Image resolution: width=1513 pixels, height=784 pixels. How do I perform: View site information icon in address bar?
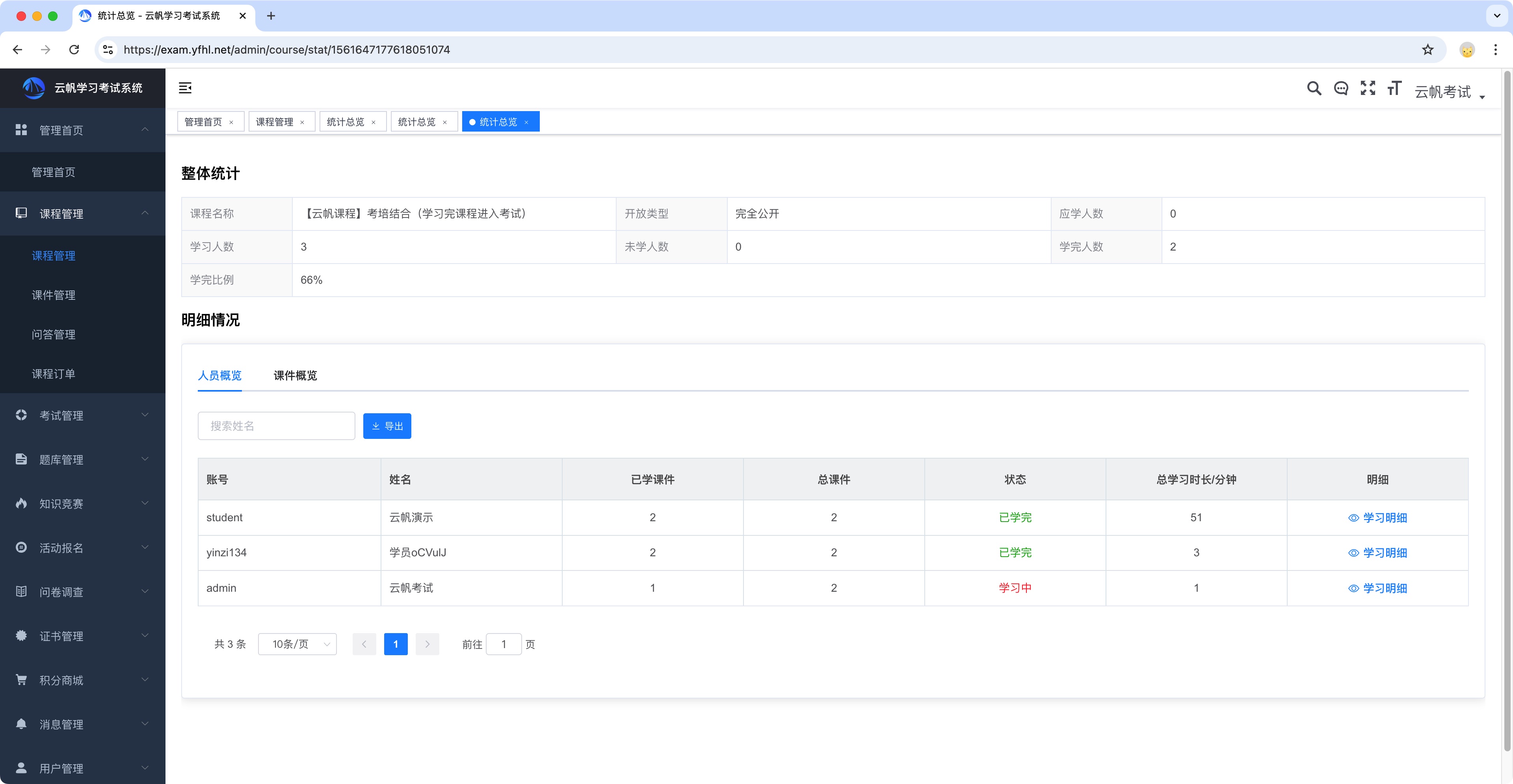108,50
